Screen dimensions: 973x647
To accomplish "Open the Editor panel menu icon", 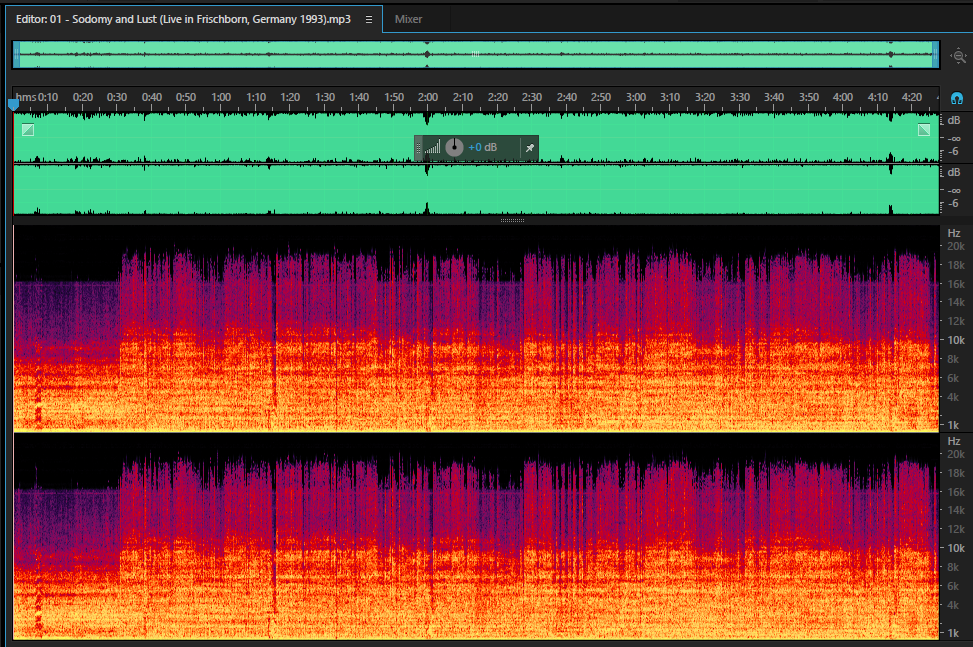I will [369, 19].
